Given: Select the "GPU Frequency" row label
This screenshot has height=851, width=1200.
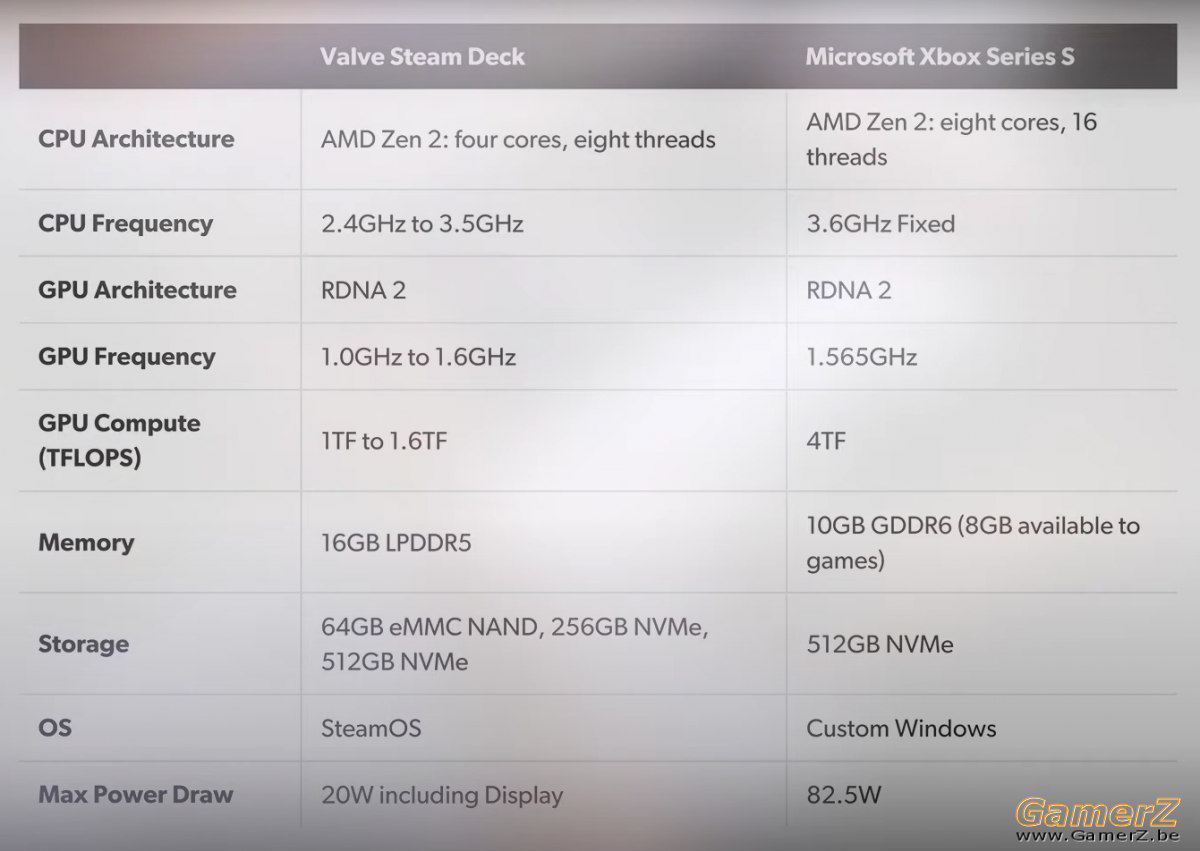Looking at the screenshot, I should (x=126, y=357).
